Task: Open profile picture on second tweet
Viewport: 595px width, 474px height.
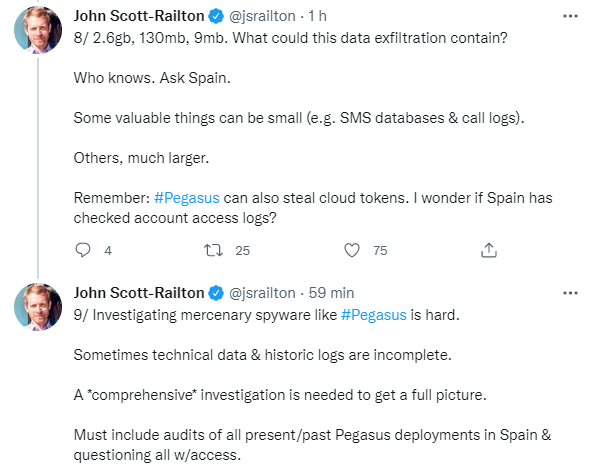Action: click(x=38, y=307)
